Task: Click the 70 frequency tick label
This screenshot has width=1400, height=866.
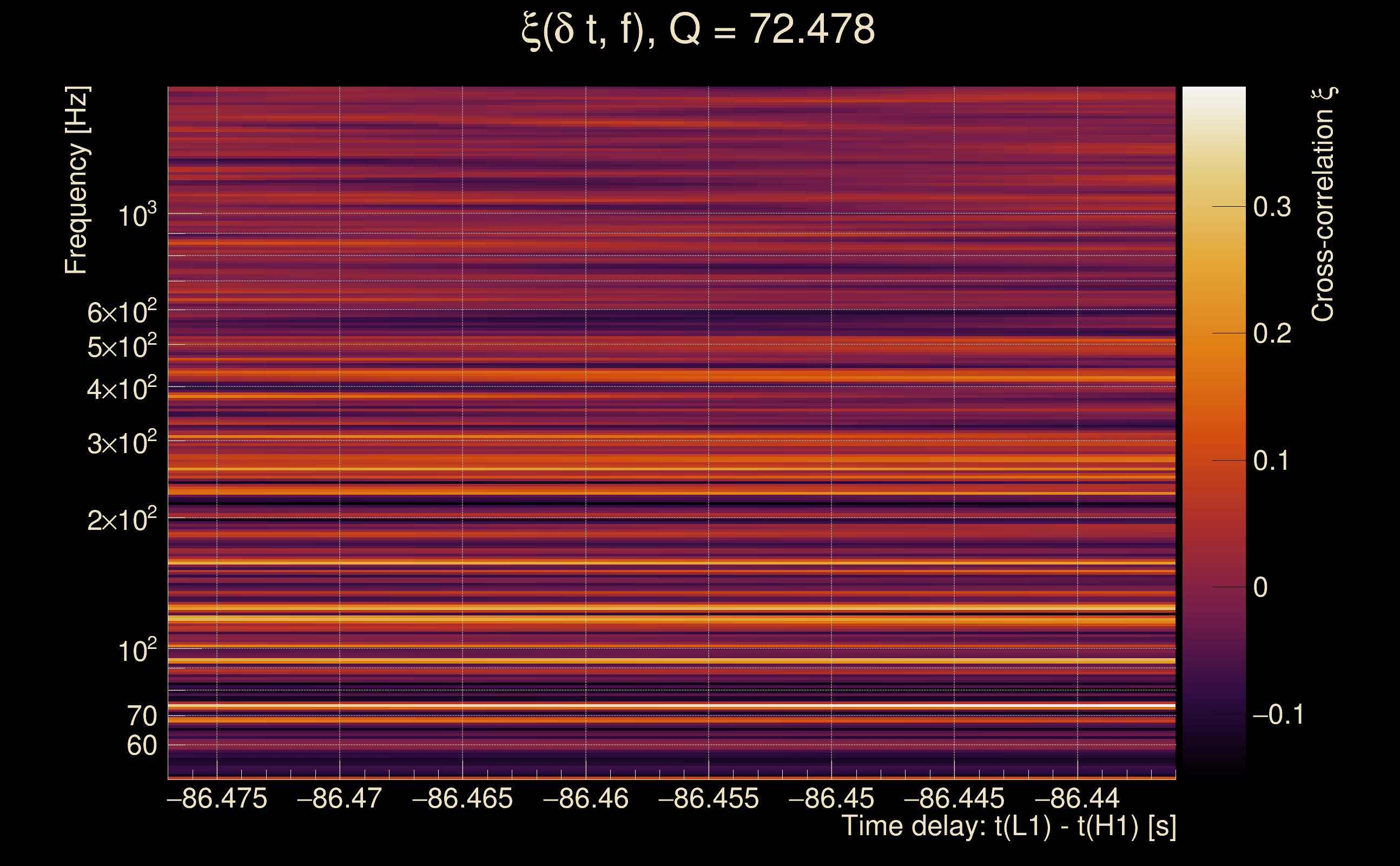Action: [x=141, y=716]
